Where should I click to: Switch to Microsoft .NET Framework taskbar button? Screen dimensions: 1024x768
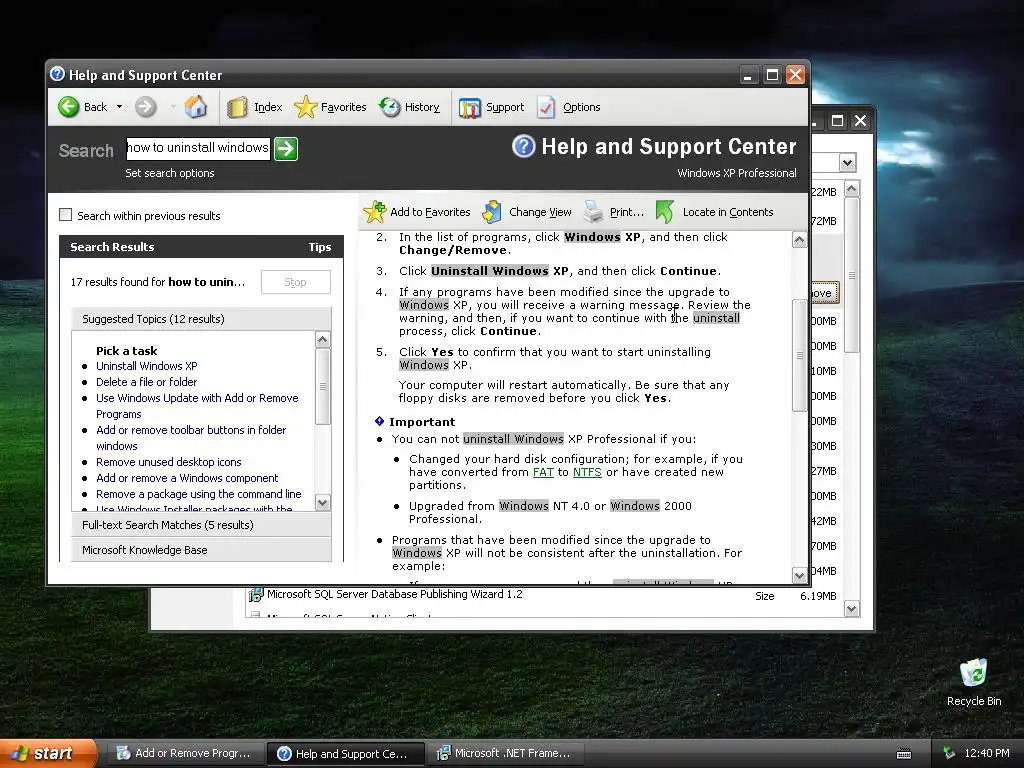[x=504, y=753]
